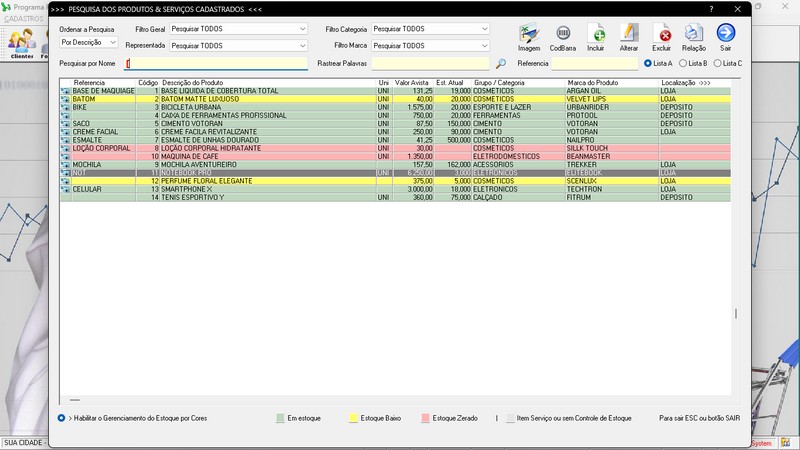Viewport: 800px width, 450px height.
Task: Click the TREKKER brand cell
Action: point(581,164)
